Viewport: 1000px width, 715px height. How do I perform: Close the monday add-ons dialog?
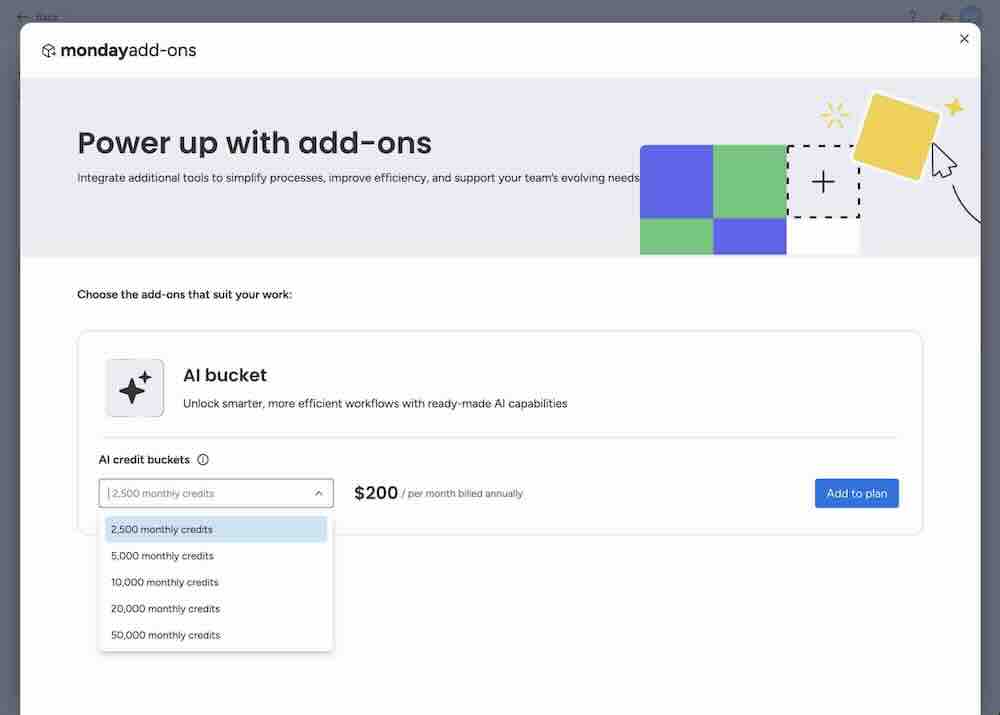(x=964, y=39)
